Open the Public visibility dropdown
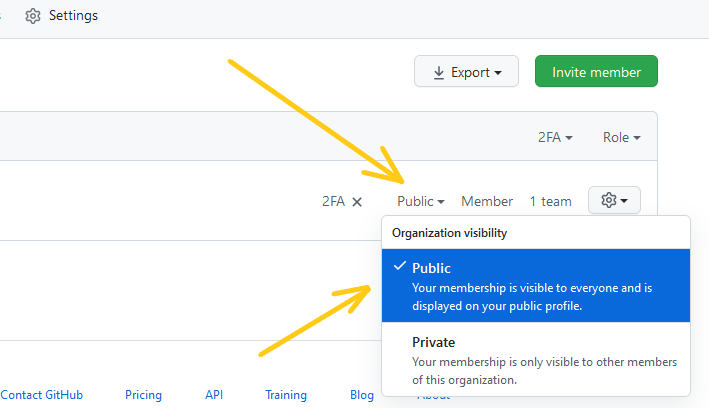The height and width of the screenshot is (408, 709). click(420, 201)
